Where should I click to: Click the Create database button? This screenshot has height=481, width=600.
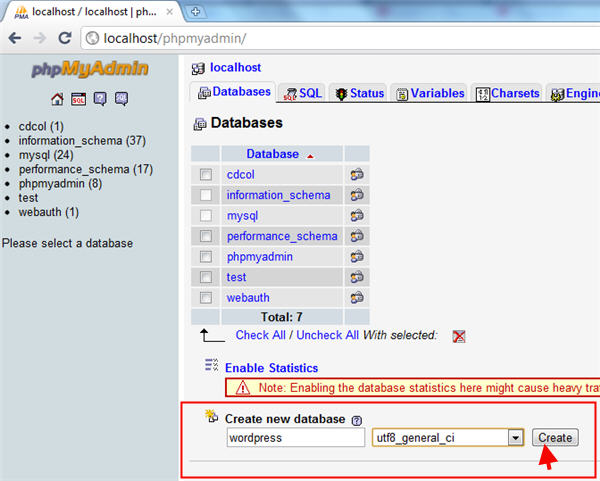click(555, 437)
